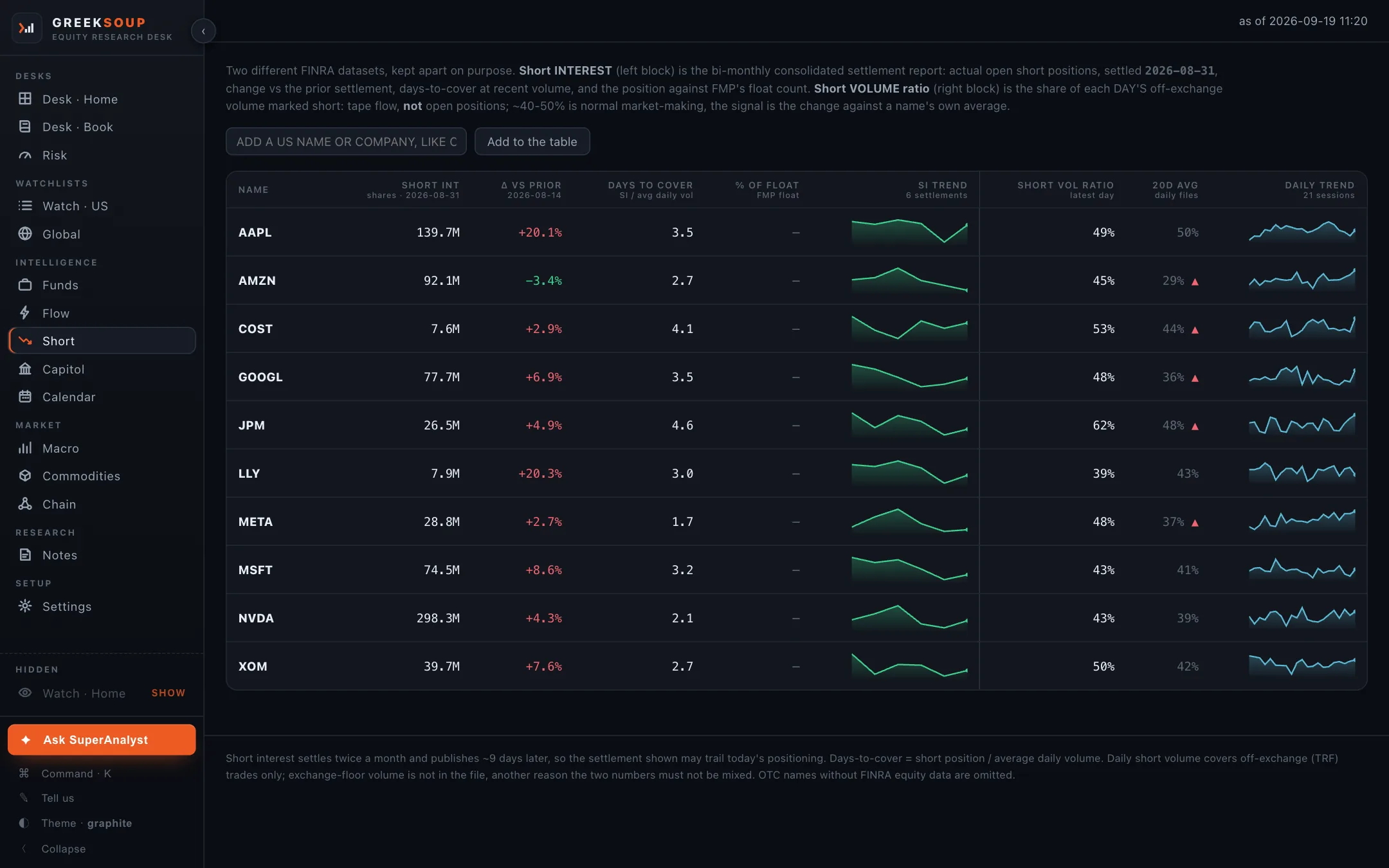Click the 298.3M short interest value
This screenshot has height=868, width=1389.
tap(438, 618)
